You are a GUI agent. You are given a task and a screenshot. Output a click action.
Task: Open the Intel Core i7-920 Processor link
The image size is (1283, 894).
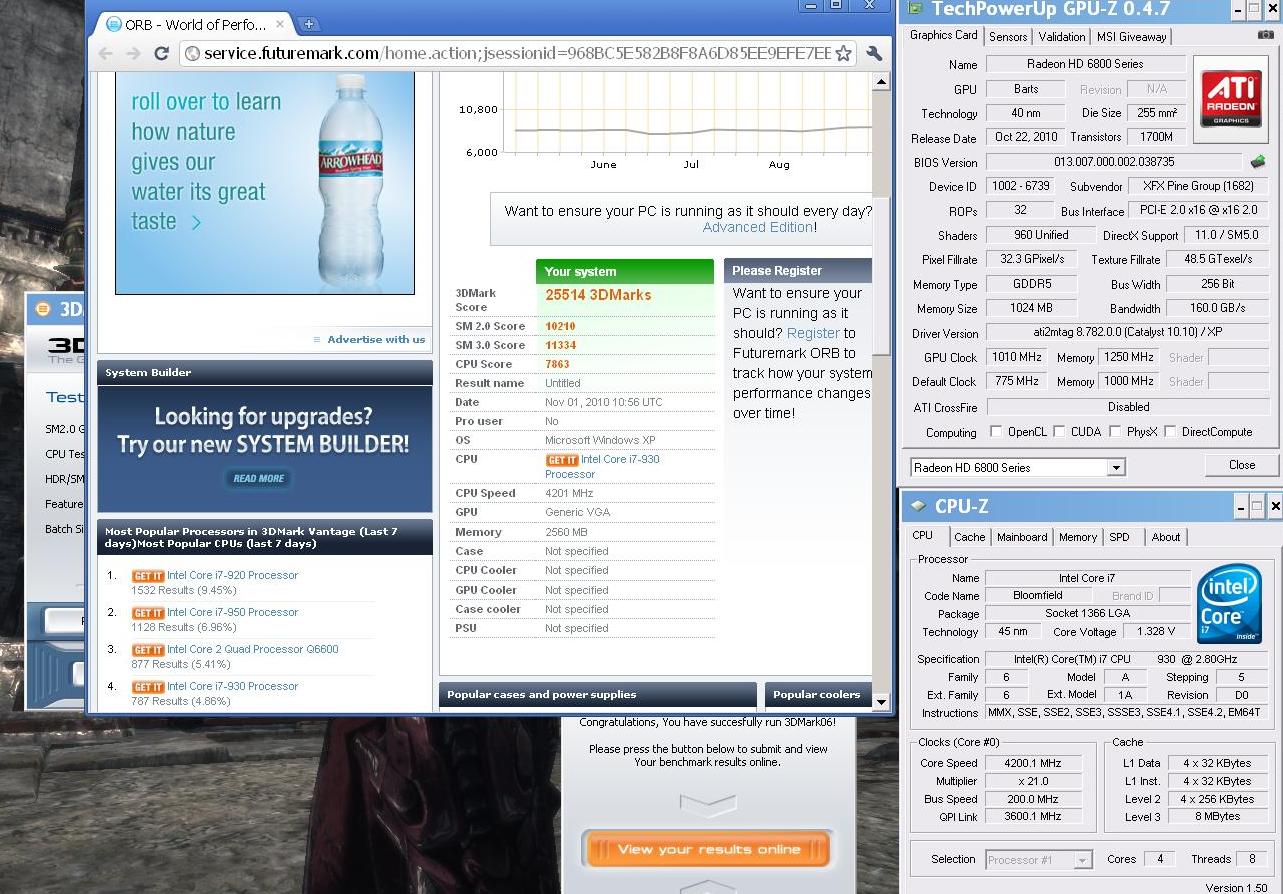(x=232, y=576)
